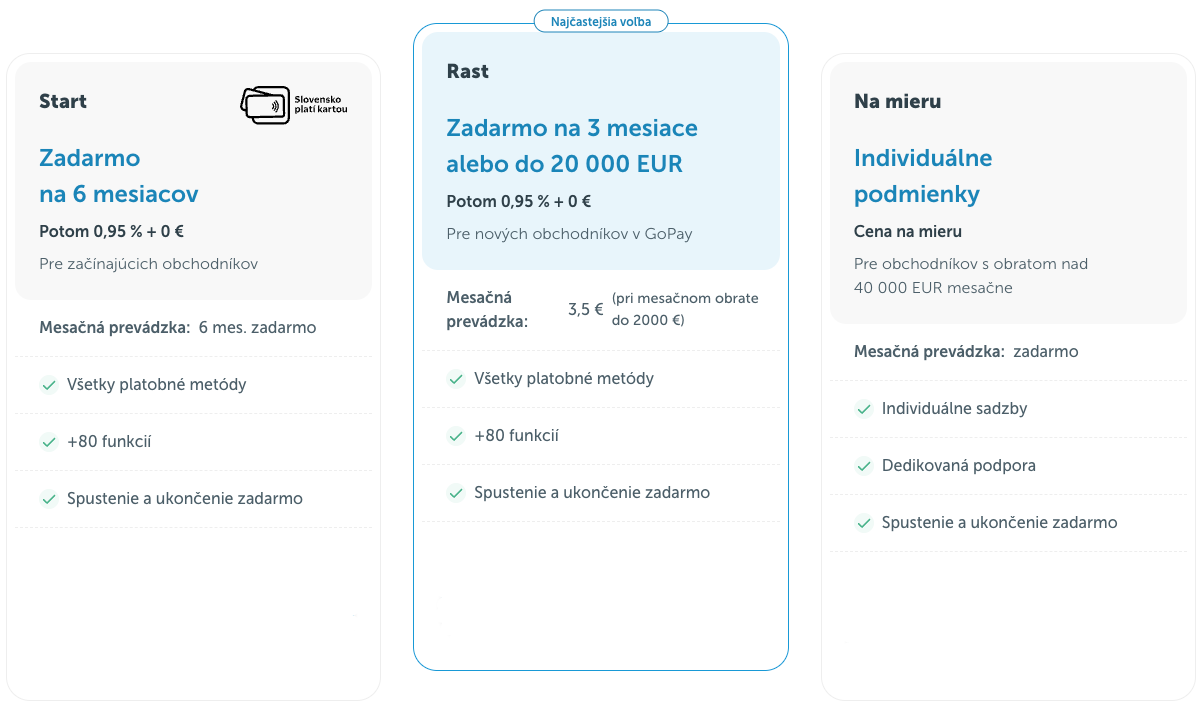The image size is (1201, 704).
Task: Click checkmark beside Start's +80 funkcií
Action: pyautogui.click(x=48, y=442)
